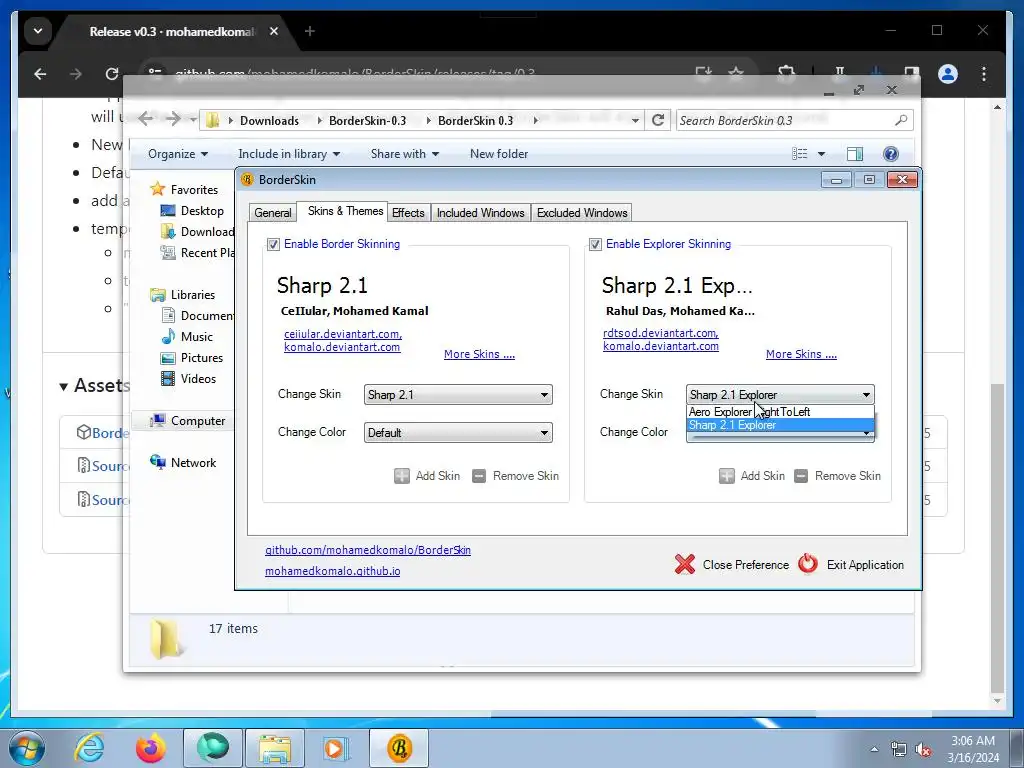The image size is (1024, 768).
Task: Open the Excluded Windows tab
Action: pyautogui.click(x=582, y=213)
